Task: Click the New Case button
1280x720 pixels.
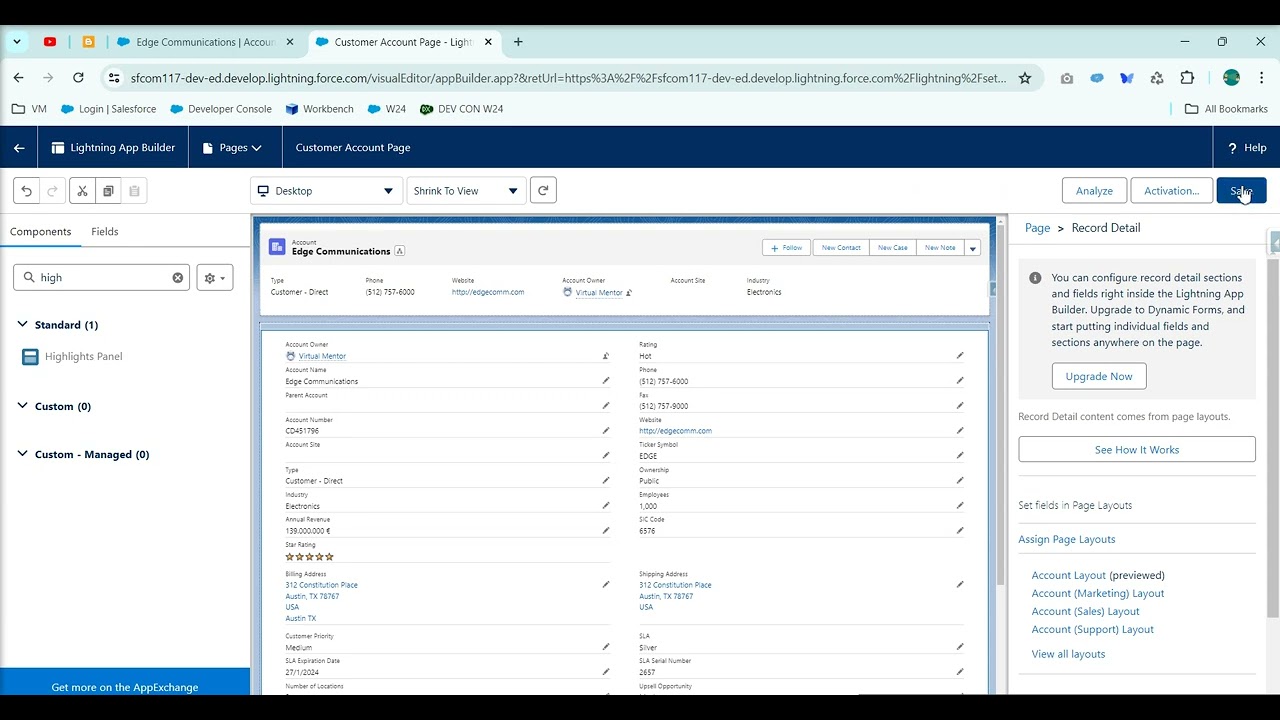Action: click(893, 248)
